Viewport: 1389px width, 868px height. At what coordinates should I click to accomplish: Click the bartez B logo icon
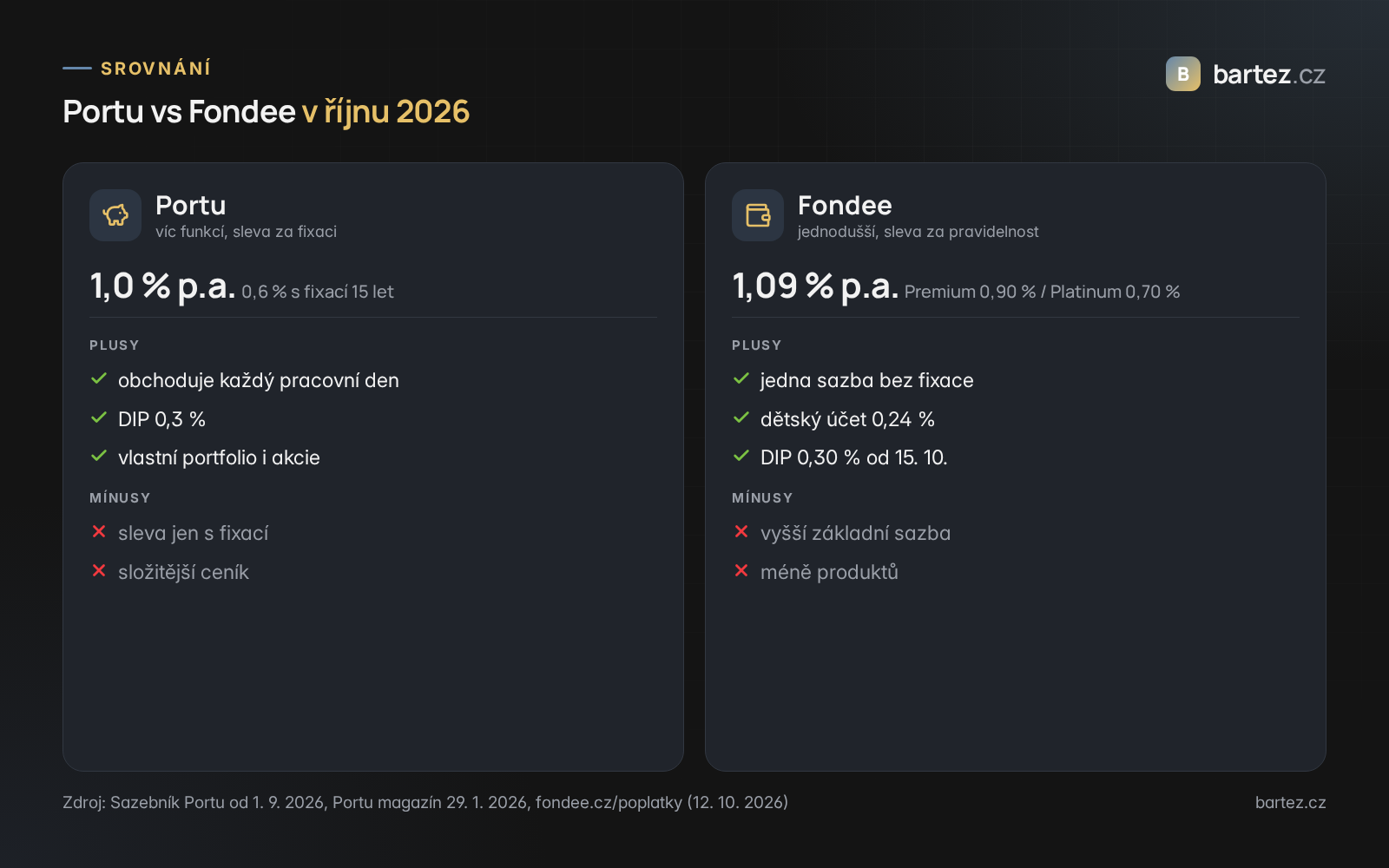click(1182, 74)
